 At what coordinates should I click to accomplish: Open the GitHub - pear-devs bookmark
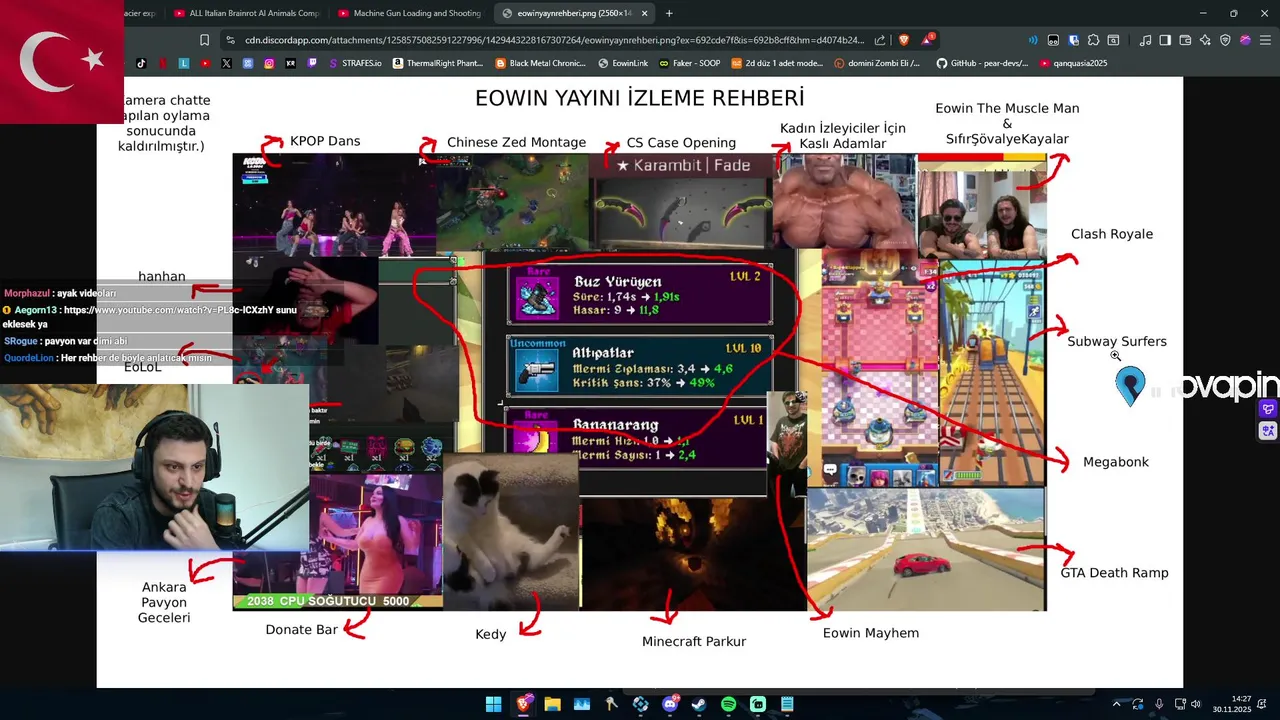pos(983,63)
